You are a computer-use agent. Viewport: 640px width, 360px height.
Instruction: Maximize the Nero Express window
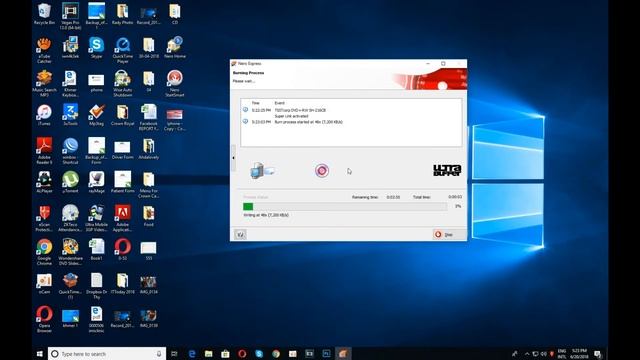tap(443, 64)
